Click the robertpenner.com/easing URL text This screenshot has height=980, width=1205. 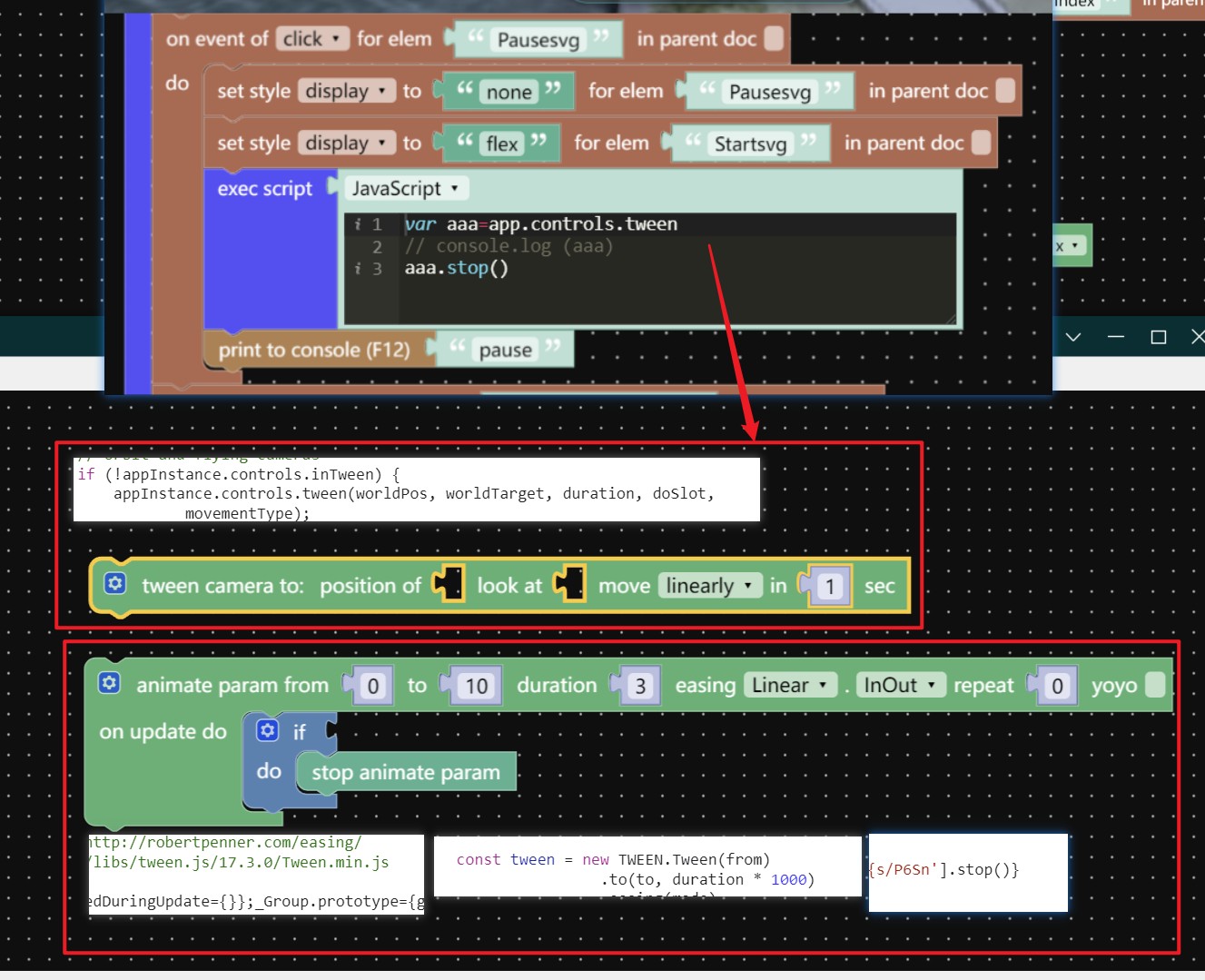click(x=227, y=842)
